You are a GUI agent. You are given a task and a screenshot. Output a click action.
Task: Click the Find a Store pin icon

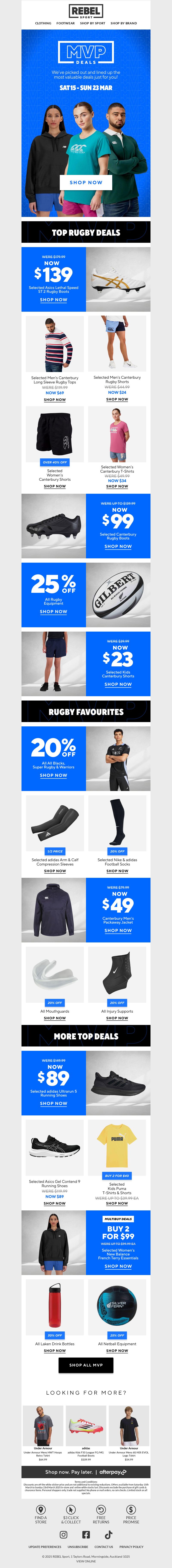click(41, 1510)
